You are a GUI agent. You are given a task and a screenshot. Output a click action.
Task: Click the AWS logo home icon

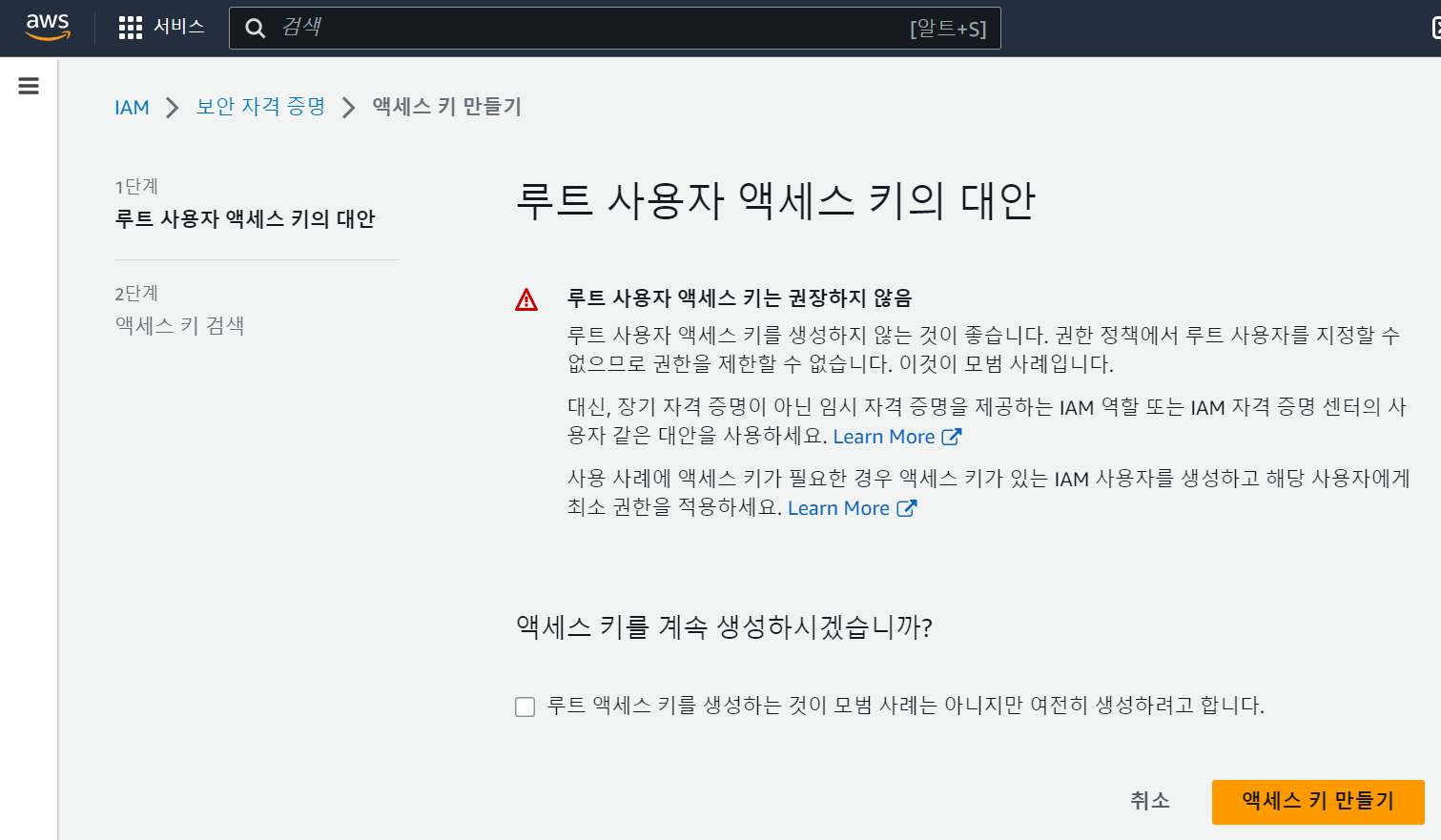tap(48, 28)
